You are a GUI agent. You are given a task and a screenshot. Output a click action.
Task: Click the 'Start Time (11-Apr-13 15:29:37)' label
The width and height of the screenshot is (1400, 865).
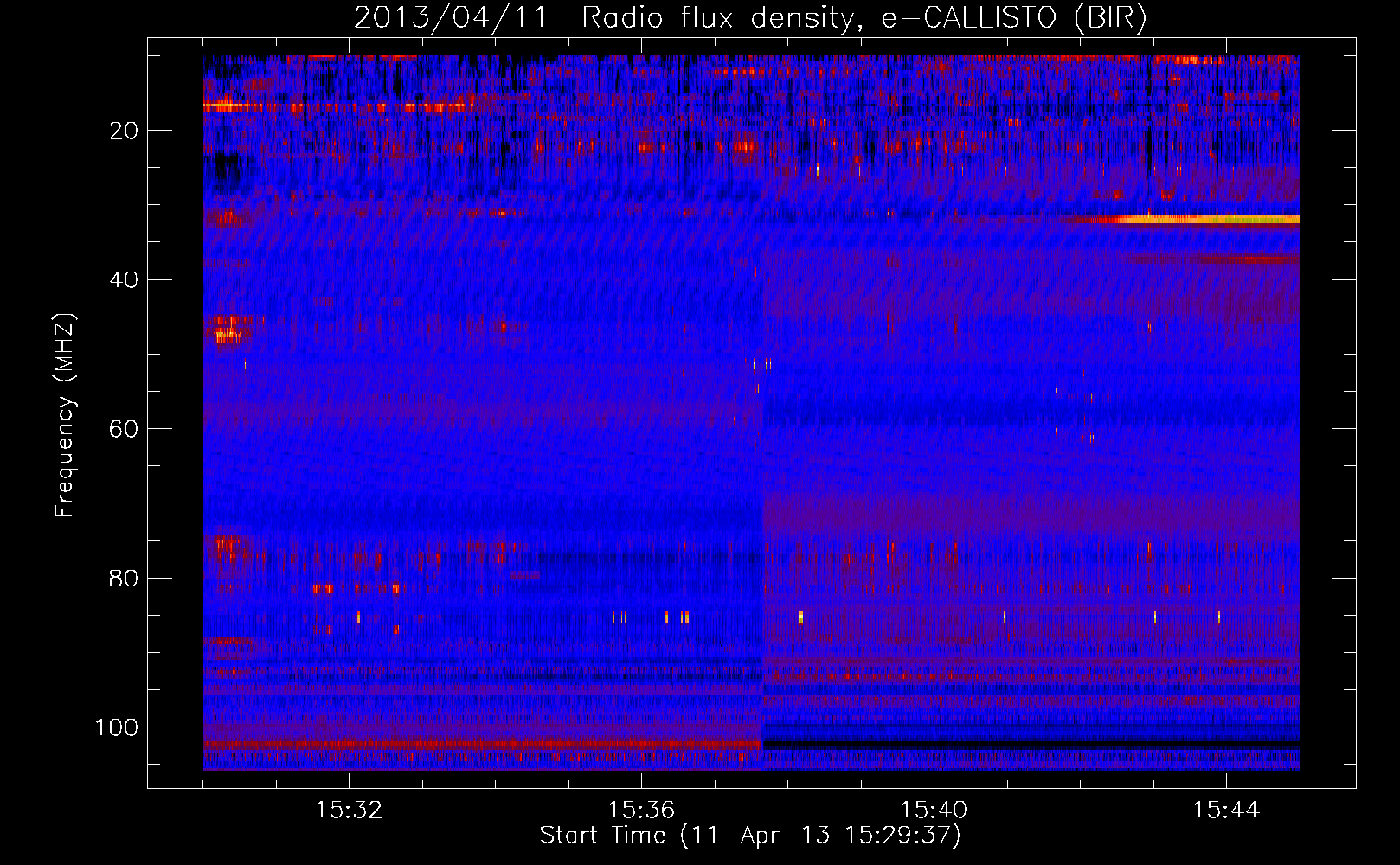750,836
